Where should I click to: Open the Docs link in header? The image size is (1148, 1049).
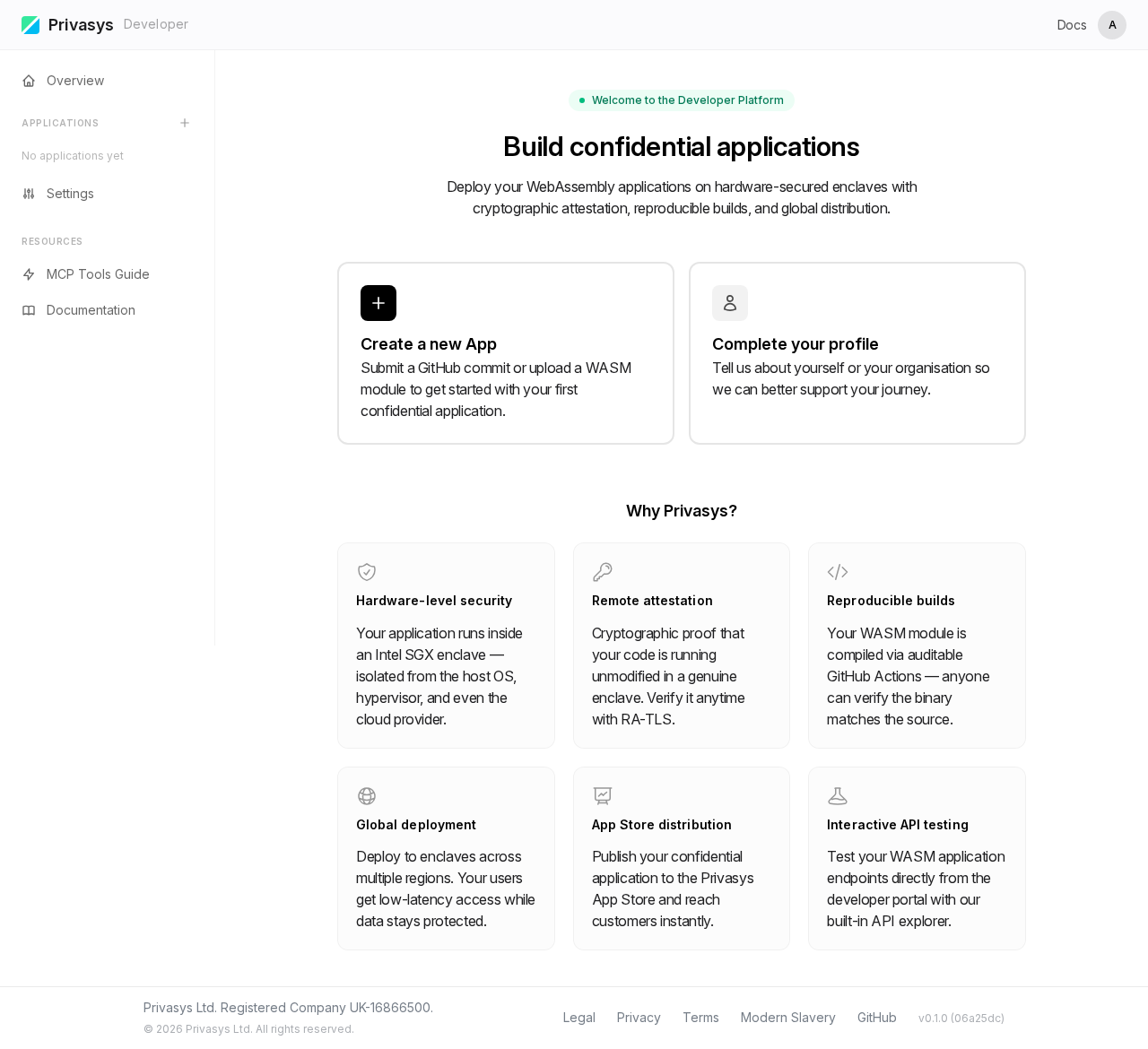tap(1072, 25)
